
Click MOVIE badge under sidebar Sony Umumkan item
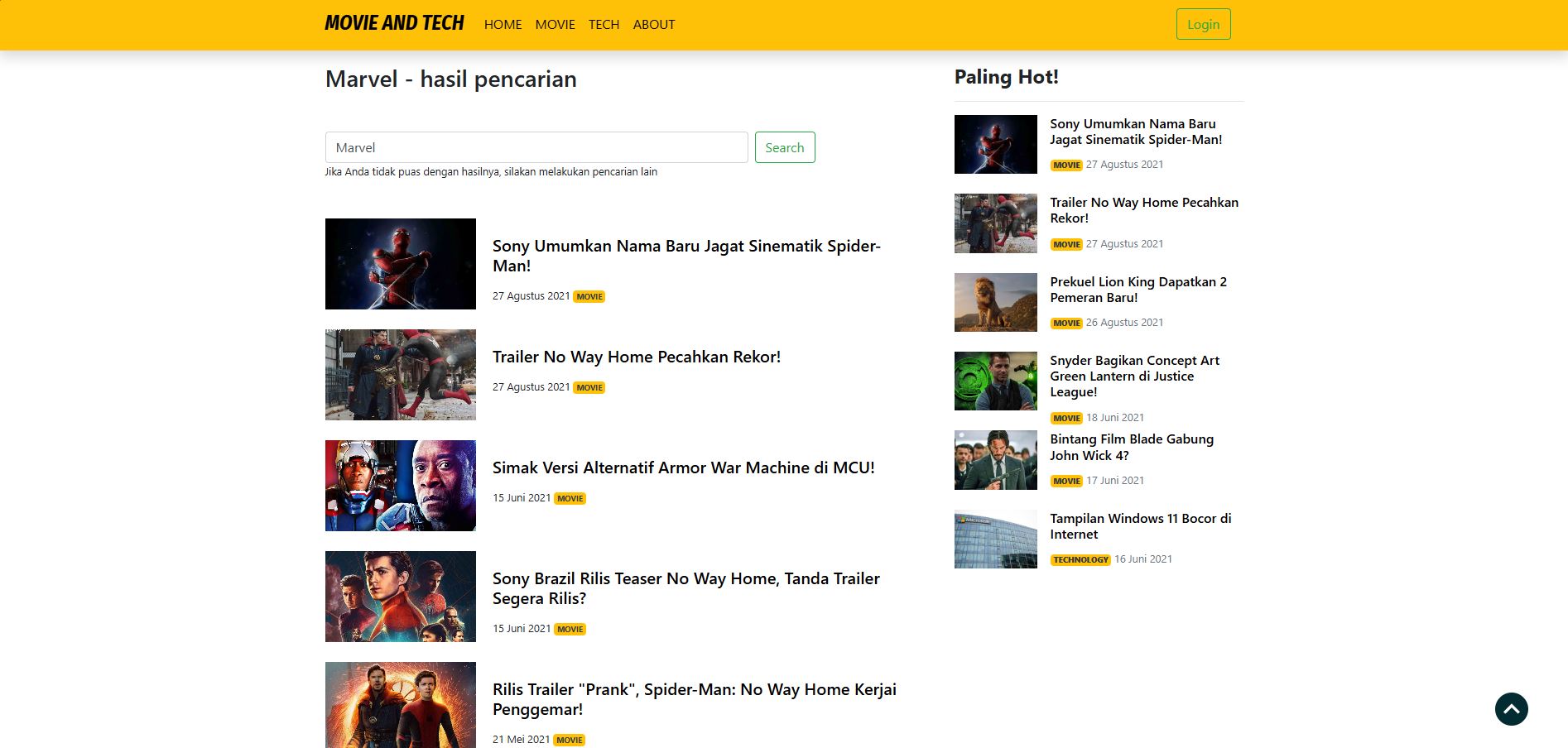pyautogui.click(x=1066, y=165)
